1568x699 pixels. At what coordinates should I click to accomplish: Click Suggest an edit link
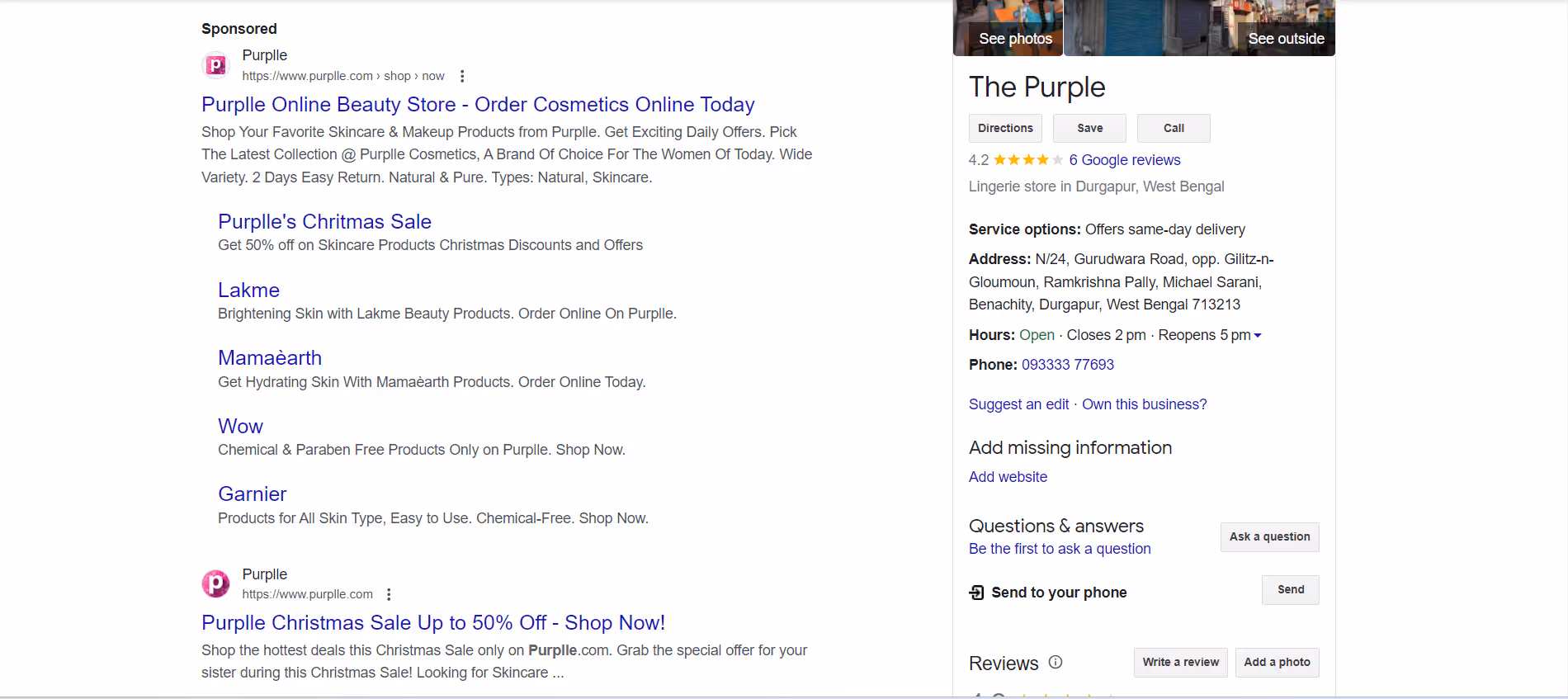pyautogui.click(x=1018, y=404)
